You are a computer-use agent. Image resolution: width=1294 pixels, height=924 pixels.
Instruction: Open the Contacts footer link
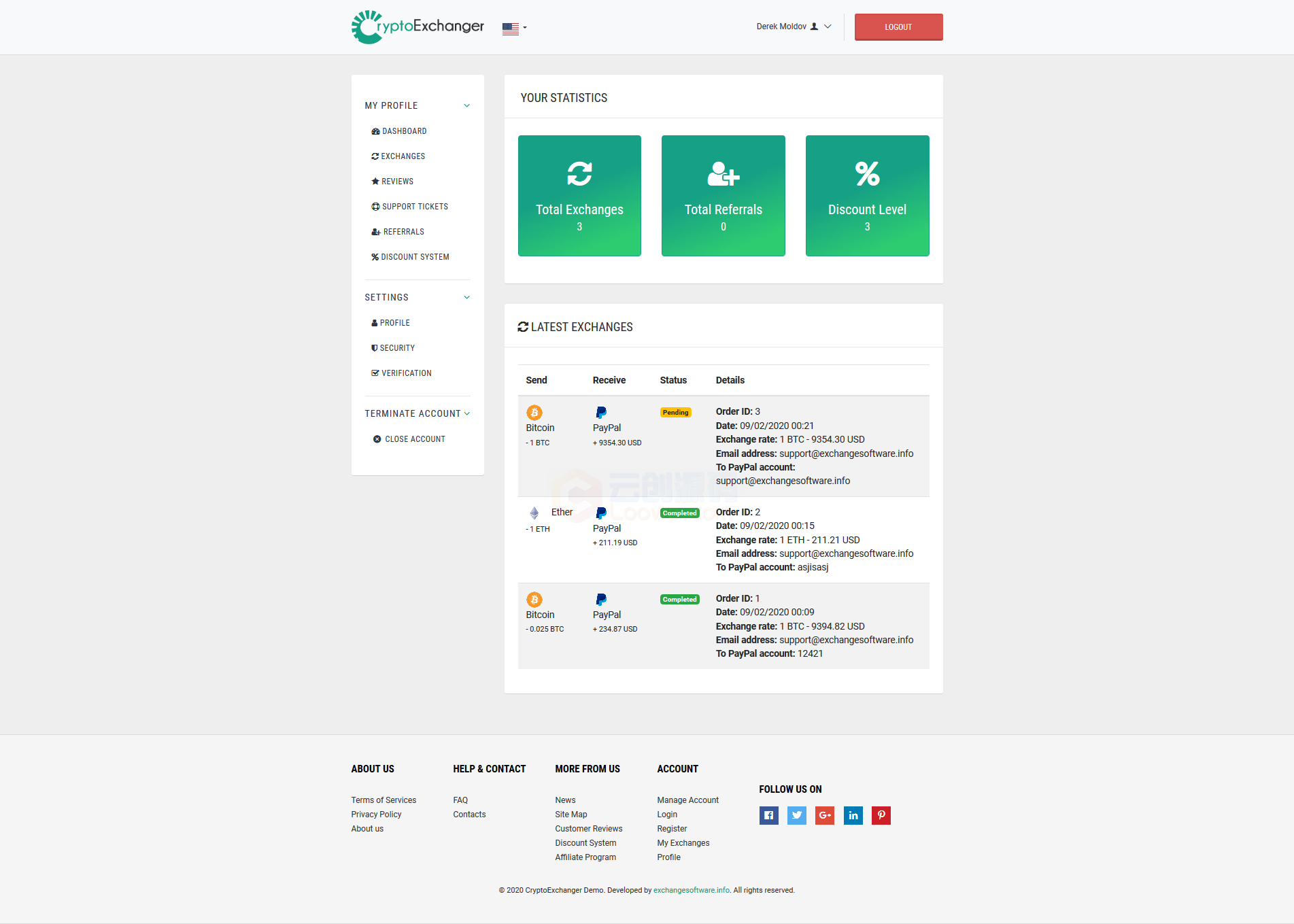pyautogui.click(x=469, y=815)
